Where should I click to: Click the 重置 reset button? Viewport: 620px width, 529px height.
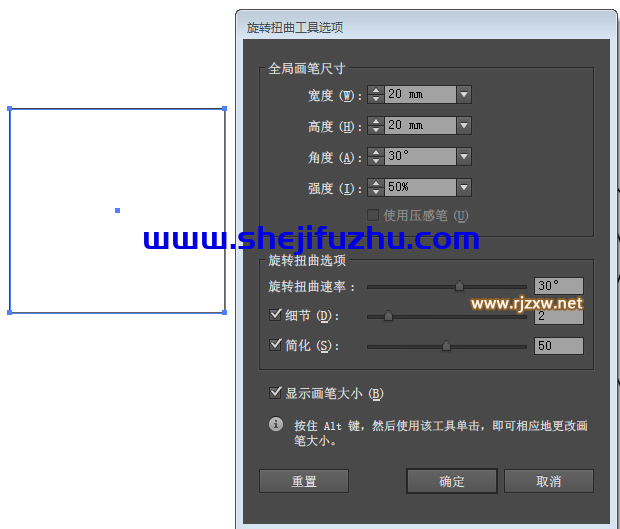pos(304,481)
